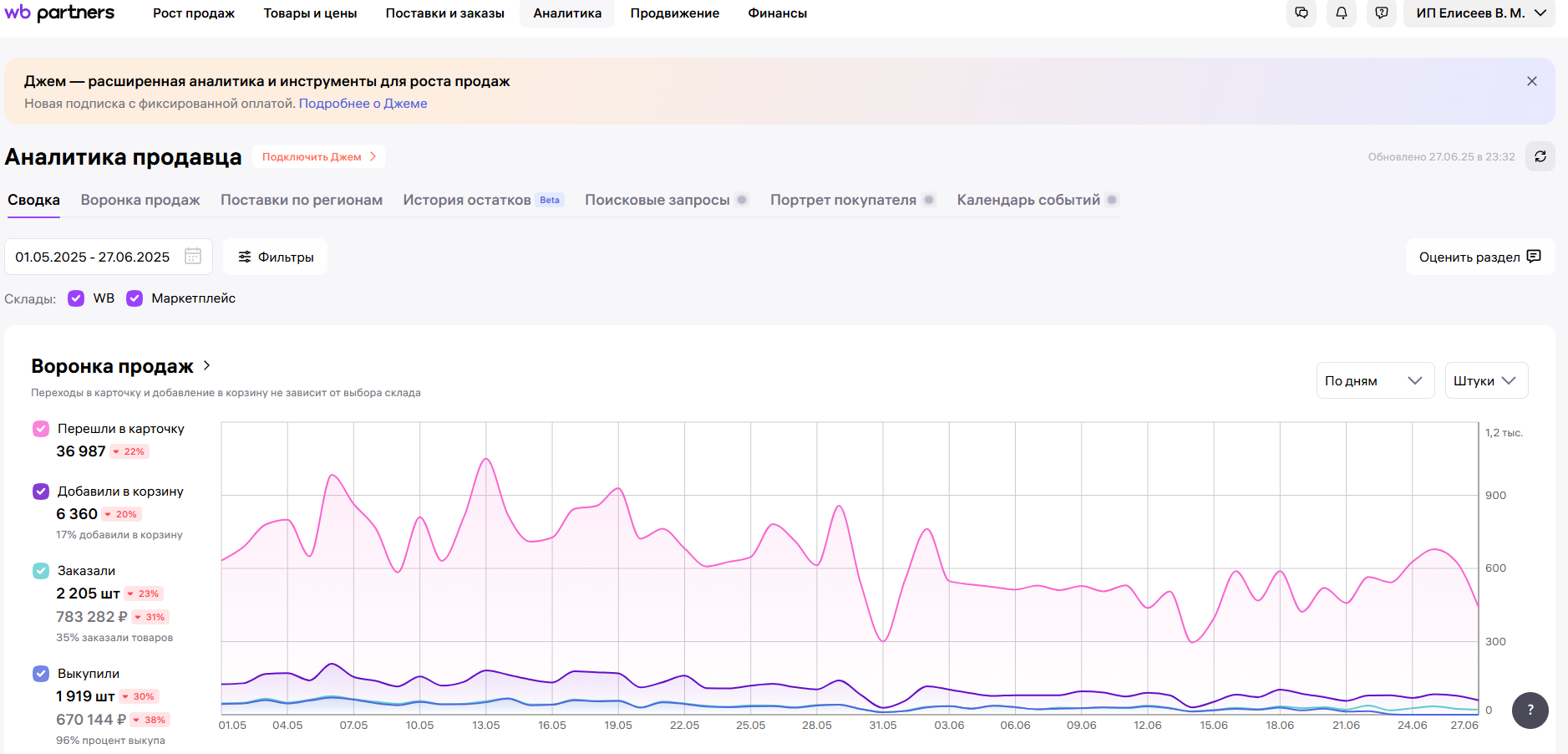1568x754 pixels.
Task: Click the Оценить раздел button
Action: tap(1480, 257)
